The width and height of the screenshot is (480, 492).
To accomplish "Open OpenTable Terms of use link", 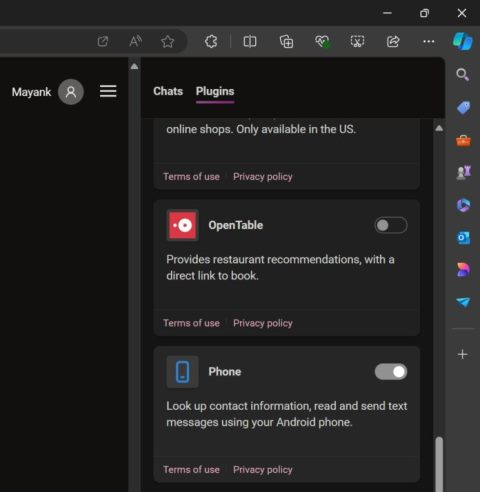I will (x=191, y=323).
